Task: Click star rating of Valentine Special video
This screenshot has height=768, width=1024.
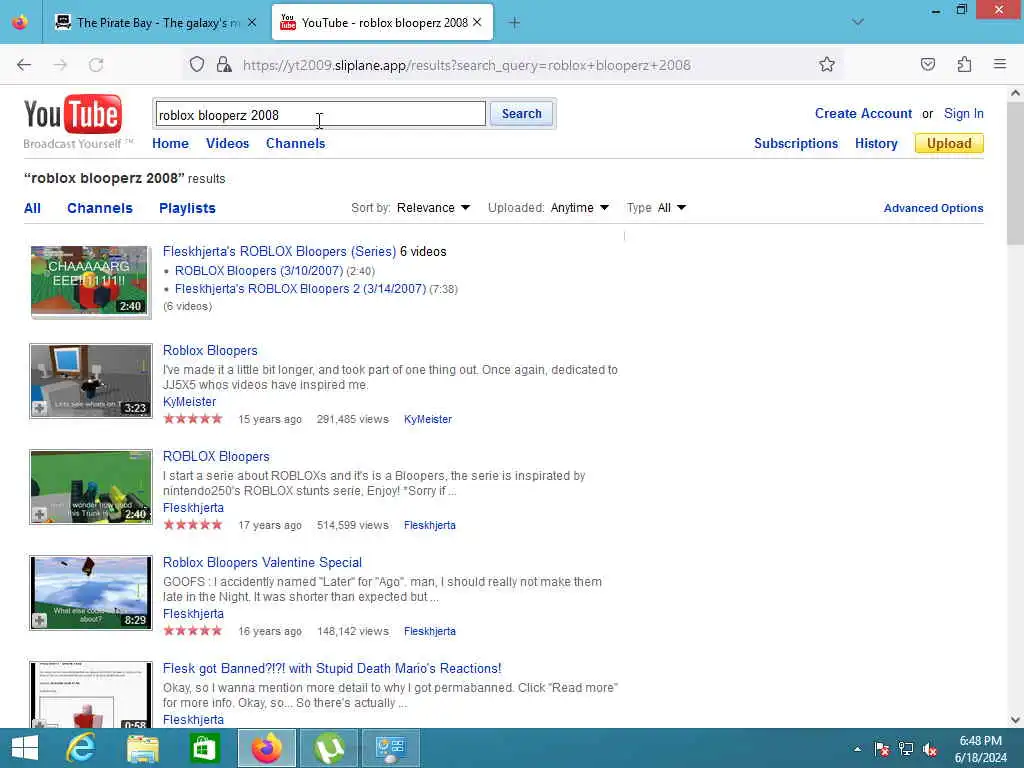Action: coord(193,631)
